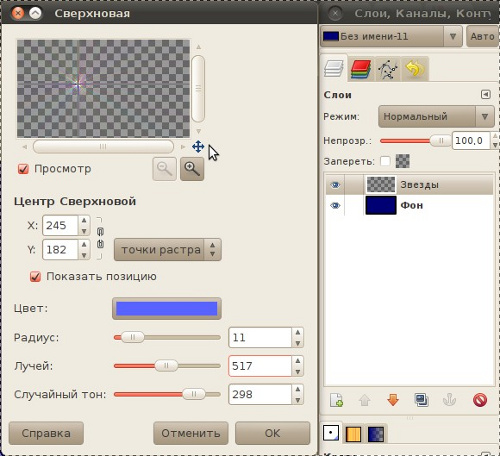Increase the layer opacity value

click(495, 136)
